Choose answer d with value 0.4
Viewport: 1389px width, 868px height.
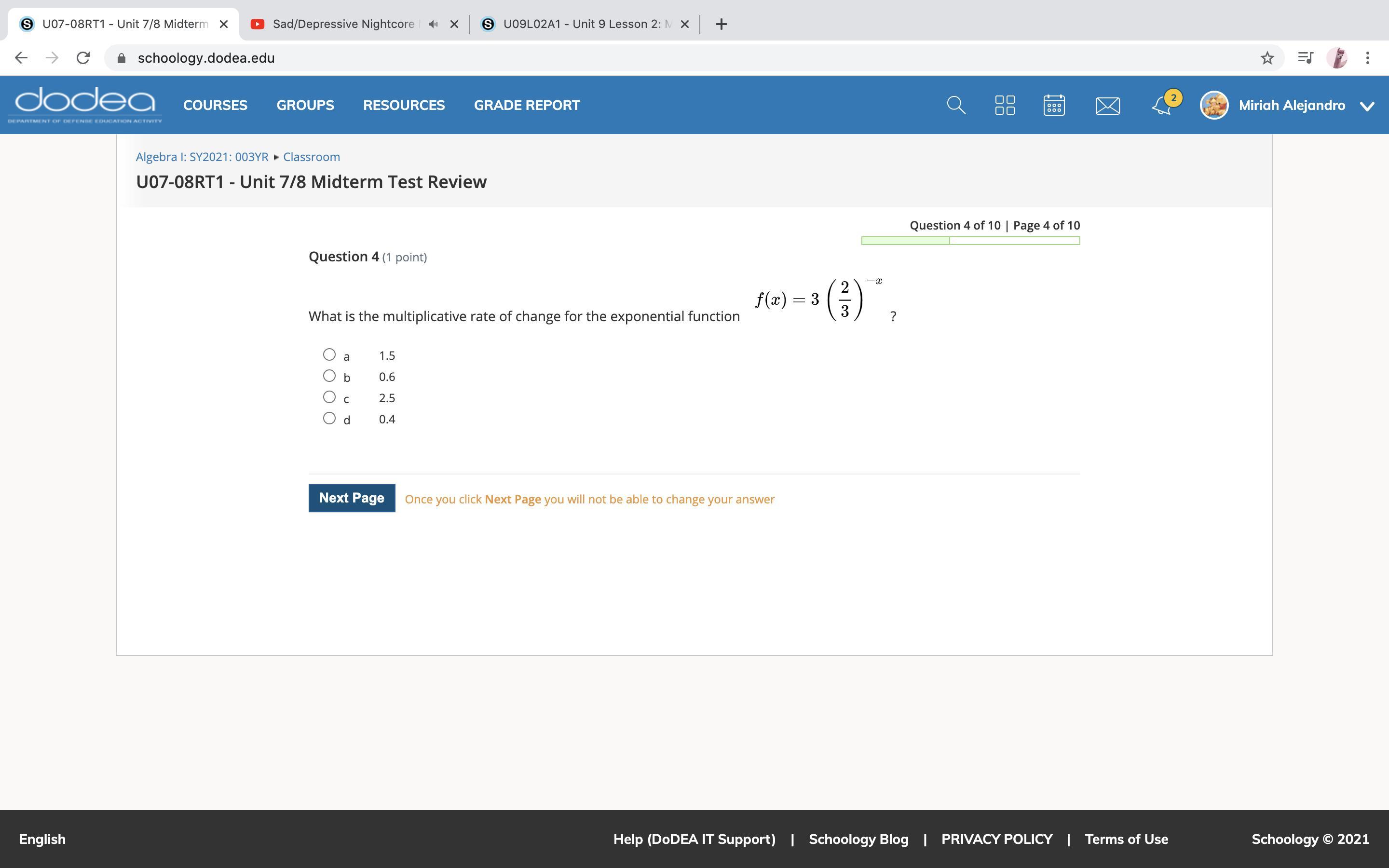pos(329,419)
